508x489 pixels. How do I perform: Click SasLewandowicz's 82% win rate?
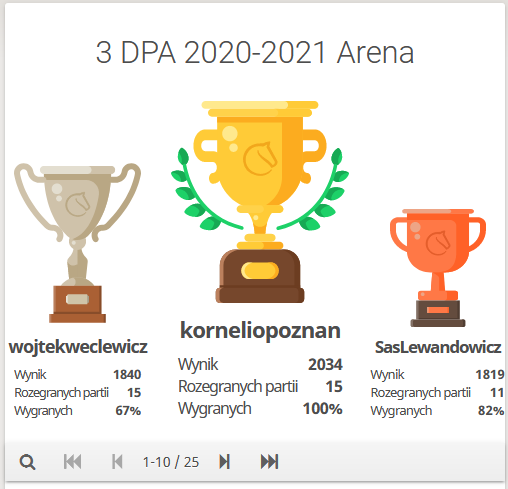tap(491, 411)
